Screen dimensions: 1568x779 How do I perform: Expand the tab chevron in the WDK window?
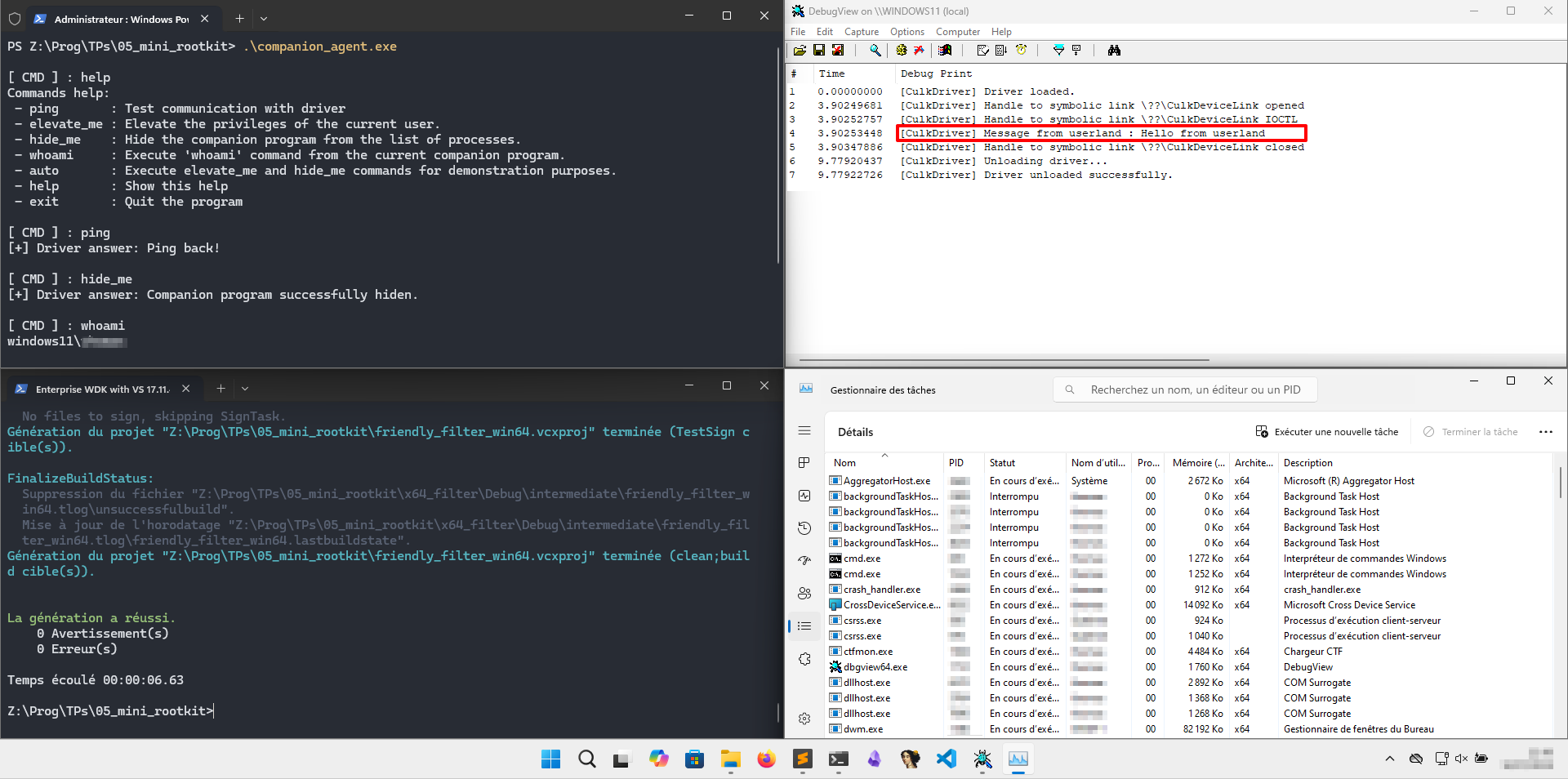(x=244, y=389)
